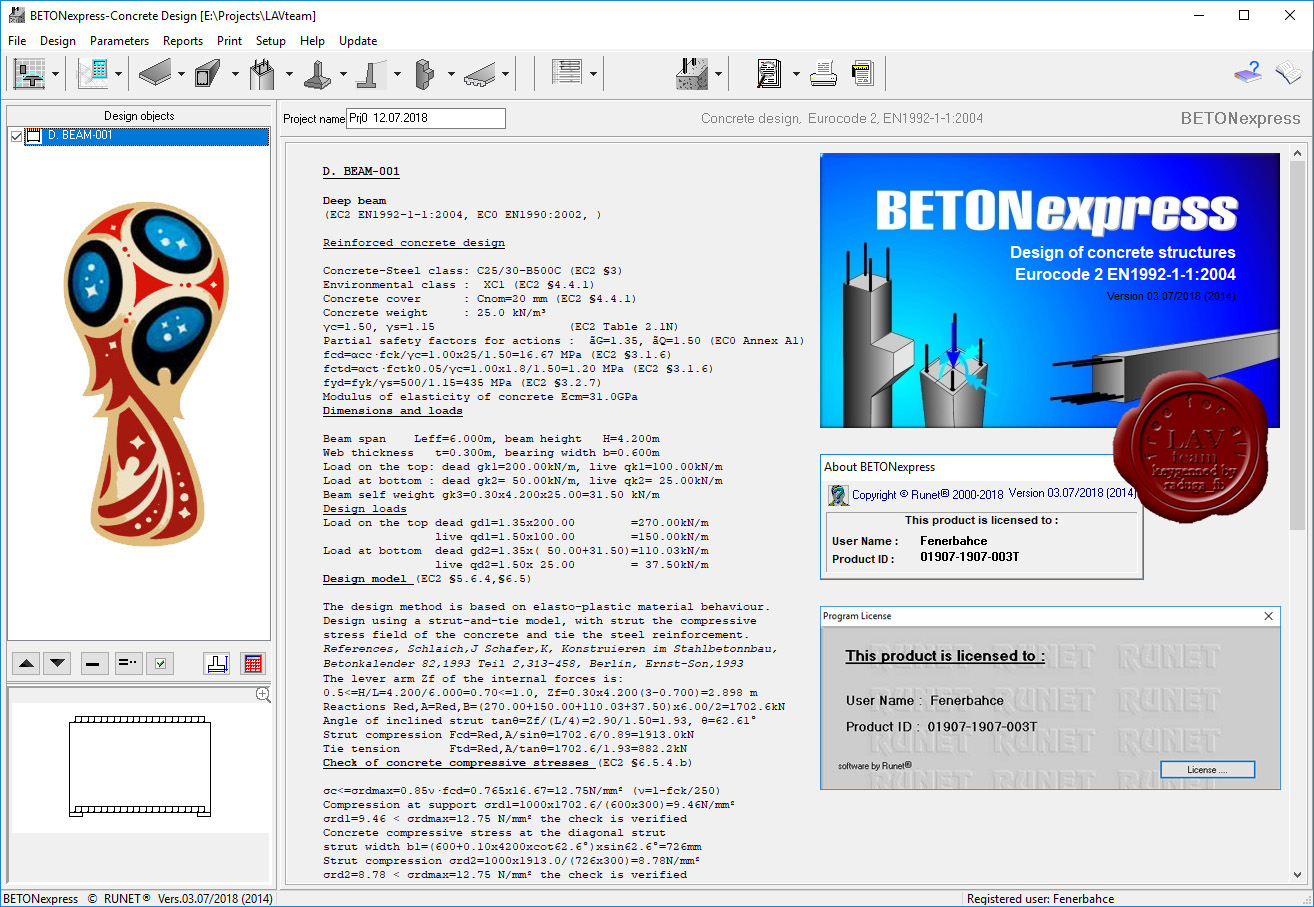Open the Reports menu
Viewport: 1314px width, 907px height.
pyautogui.click(x=183, y=41)
